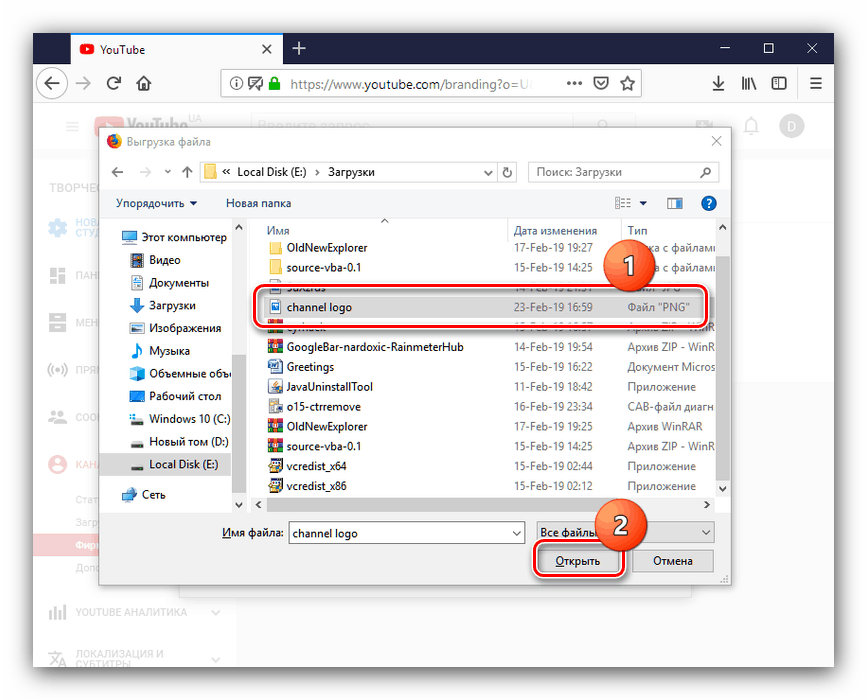
Task: Toggle Firefox sidebar icon
Action: (x=779, y=83)
